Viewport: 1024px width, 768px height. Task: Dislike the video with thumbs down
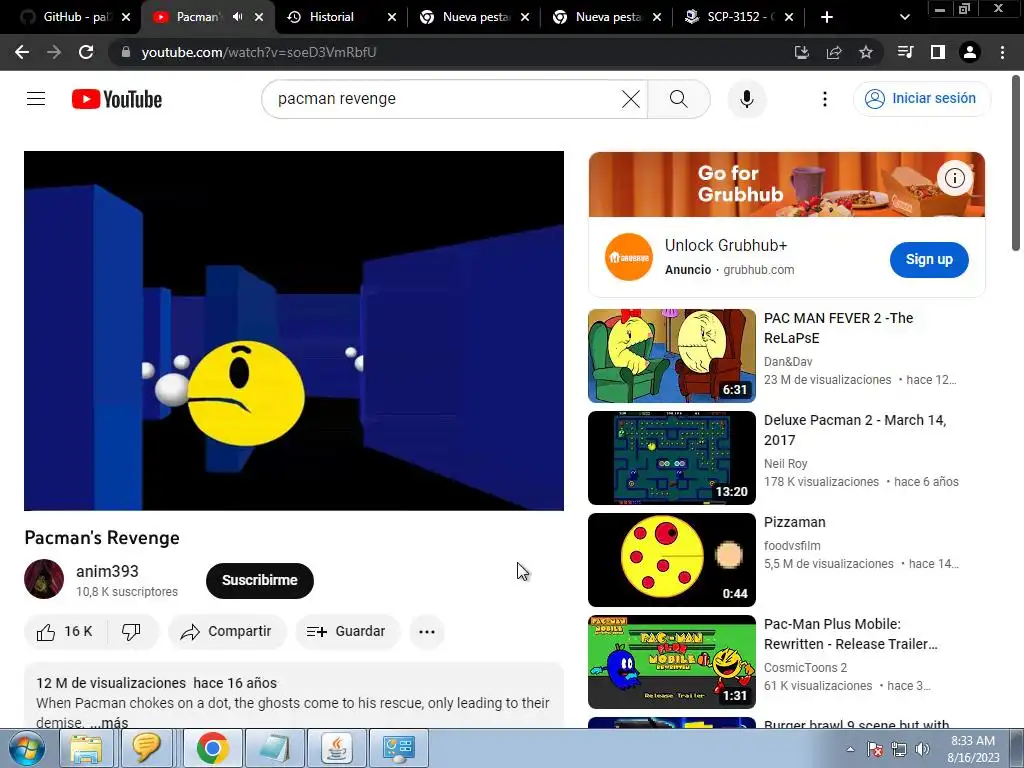pos(131,632)
